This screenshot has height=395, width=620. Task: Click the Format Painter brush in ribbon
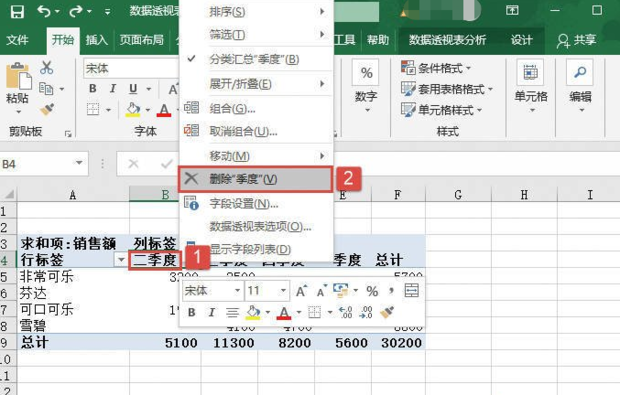[47, 109]
